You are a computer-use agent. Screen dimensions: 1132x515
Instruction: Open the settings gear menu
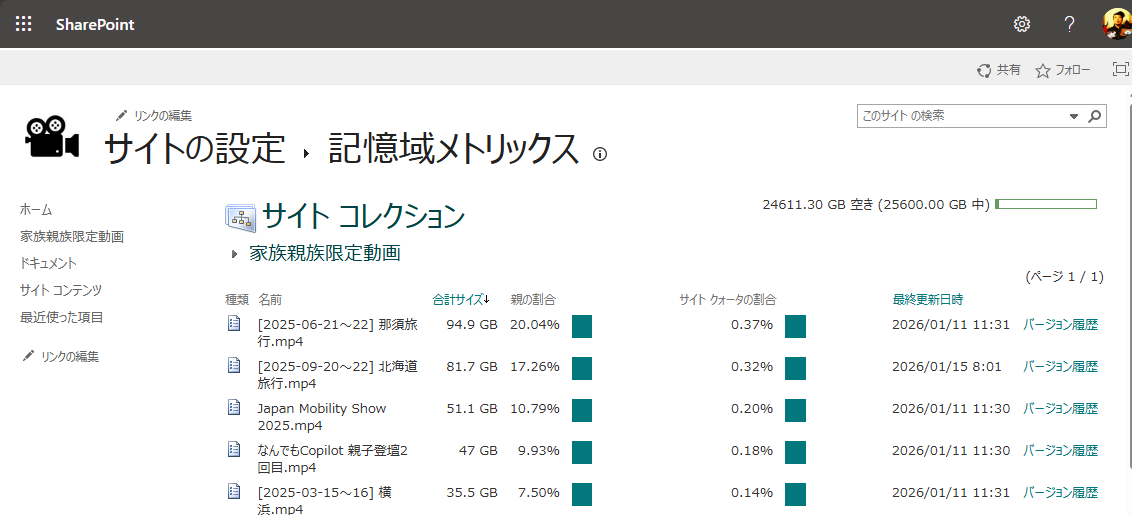pyautogui.click(x=1021, y=24)
